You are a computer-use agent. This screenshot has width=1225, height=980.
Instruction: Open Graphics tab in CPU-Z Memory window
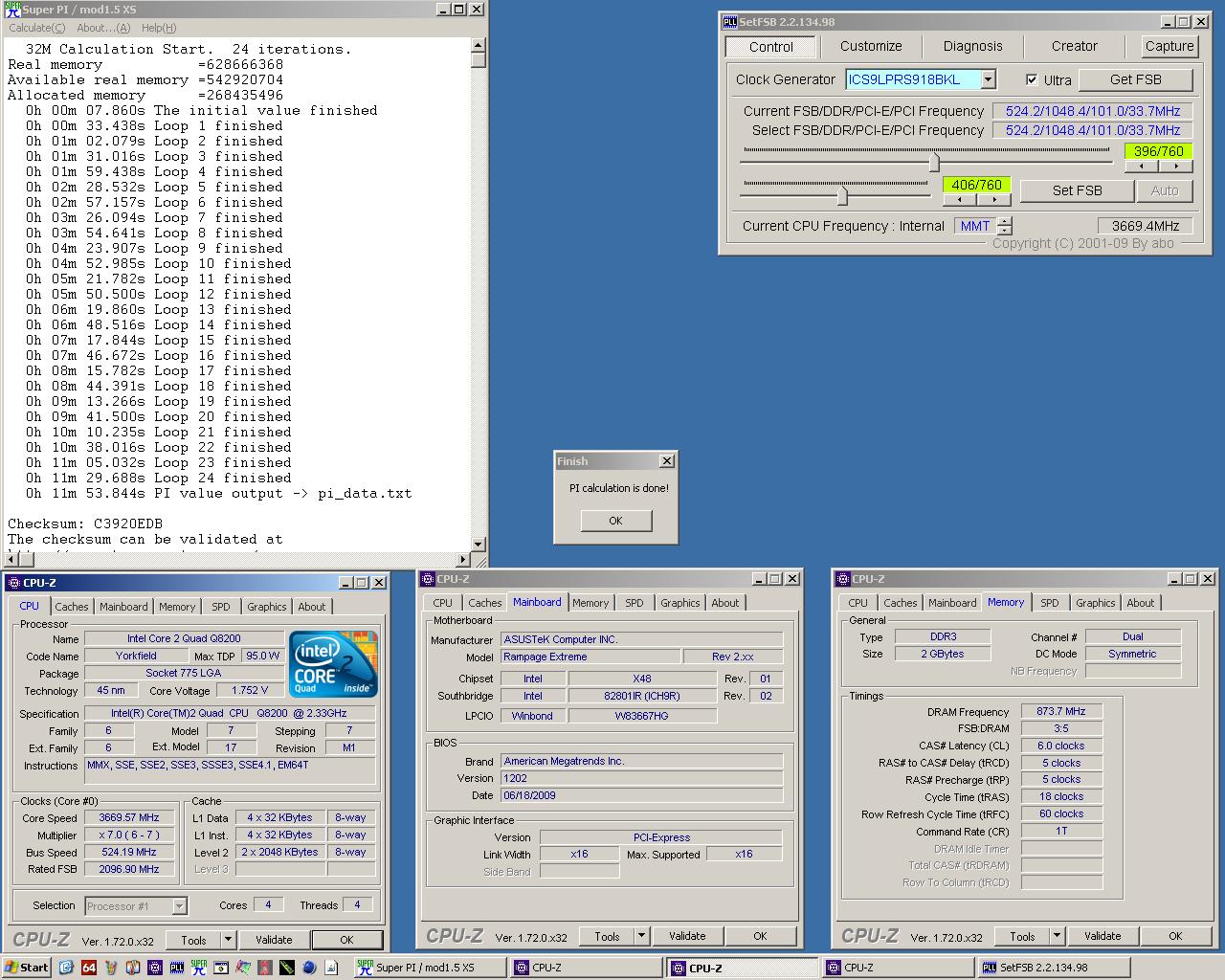click(1095, 603)
